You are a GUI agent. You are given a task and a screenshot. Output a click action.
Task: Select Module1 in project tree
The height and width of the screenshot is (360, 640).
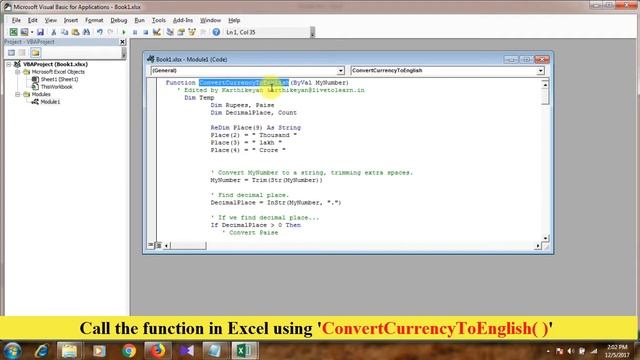tap(50, 102)
